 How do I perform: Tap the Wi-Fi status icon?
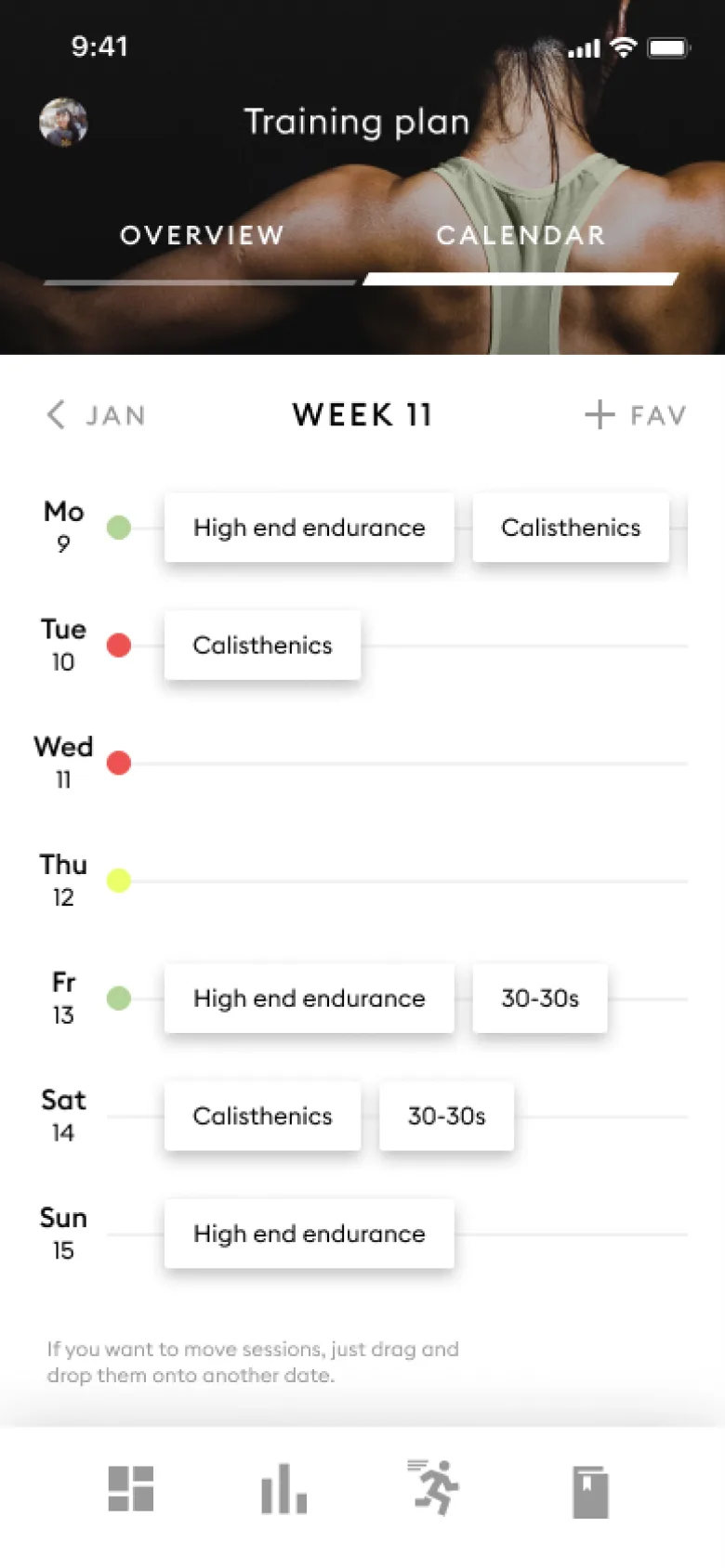click(624, 46)
